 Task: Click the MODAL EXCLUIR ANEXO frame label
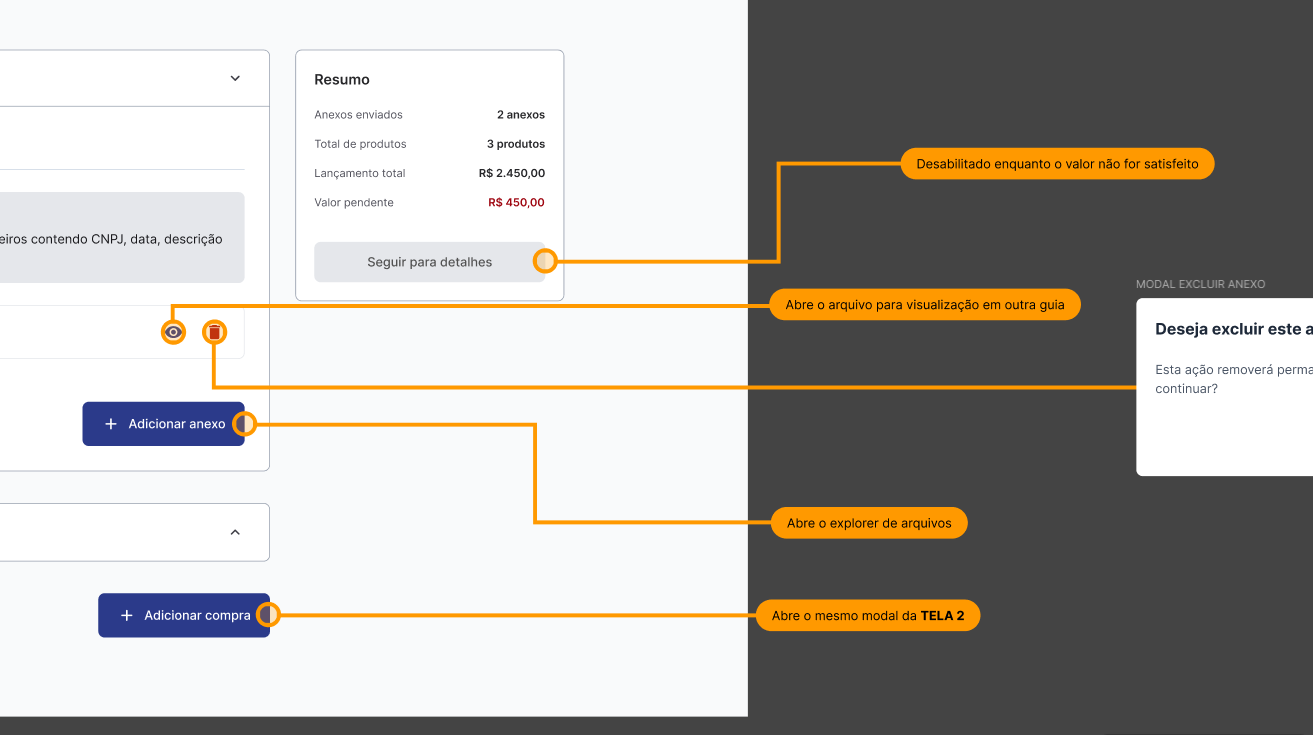tap(1200, 284)
